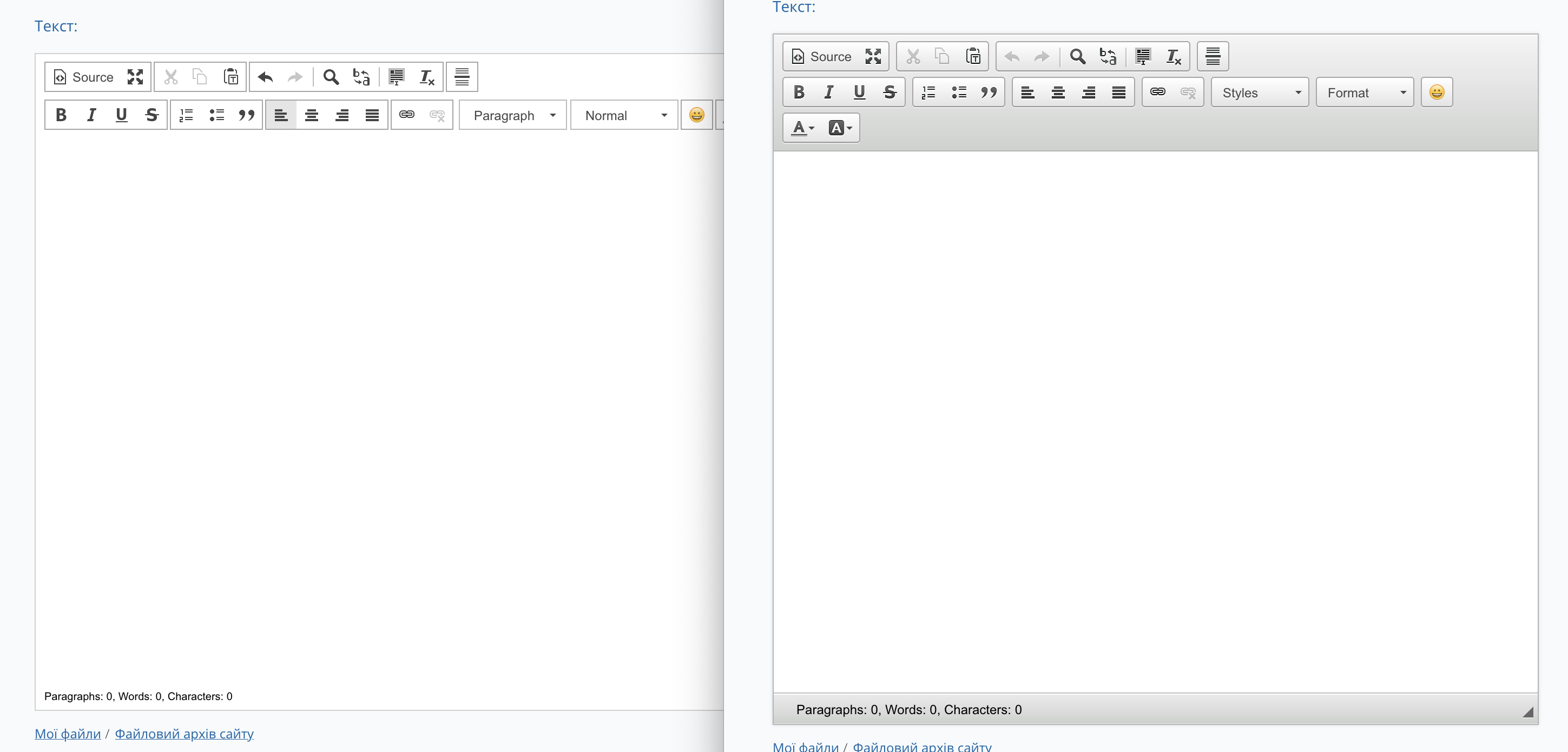Click Cut icon in left editor
Image resolution: width=1568 pixels, height=752 pixels.
[171, 77]
